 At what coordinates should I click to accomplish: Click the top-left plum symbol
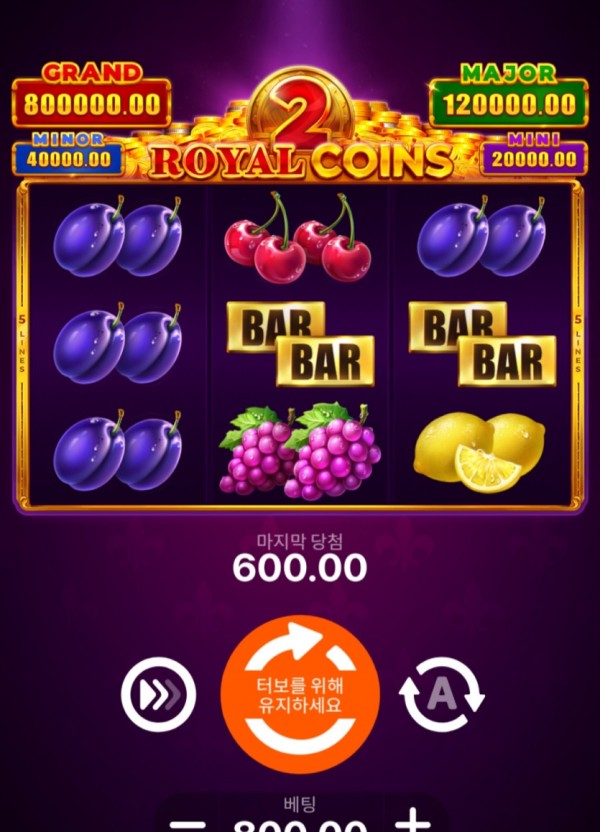click(x=117, y=236)
